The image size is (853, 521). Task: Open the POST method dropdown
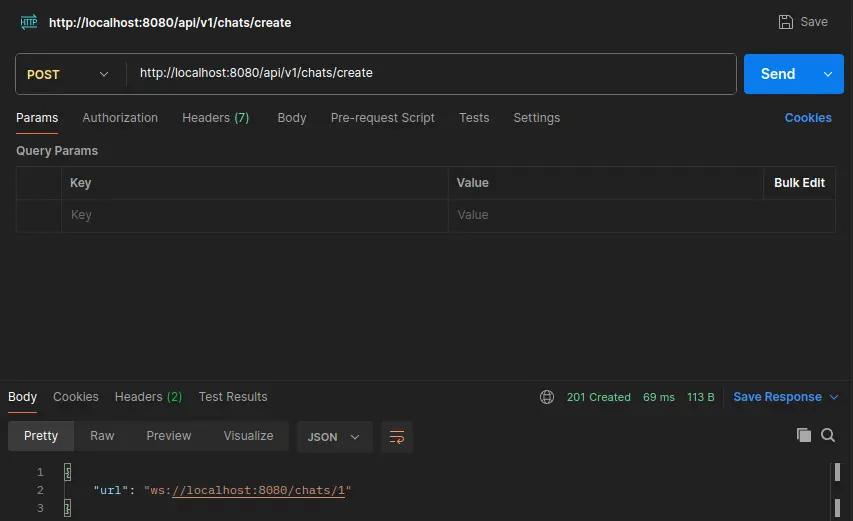pos(69,74)
